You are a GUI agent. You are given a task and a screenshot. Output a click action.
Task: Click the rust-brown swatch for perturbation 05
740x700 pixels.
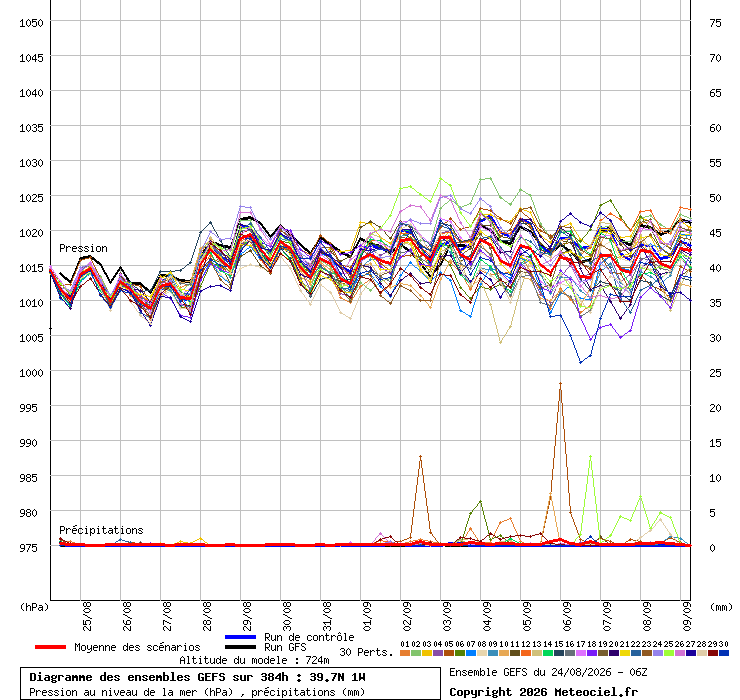tap(449, 653)
